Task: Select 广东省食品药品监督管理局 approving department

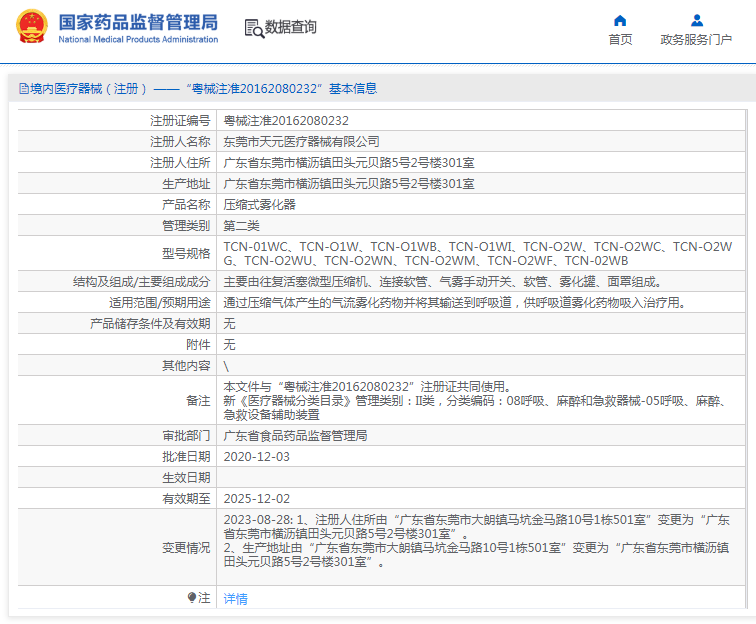Action: click(296, 436)
